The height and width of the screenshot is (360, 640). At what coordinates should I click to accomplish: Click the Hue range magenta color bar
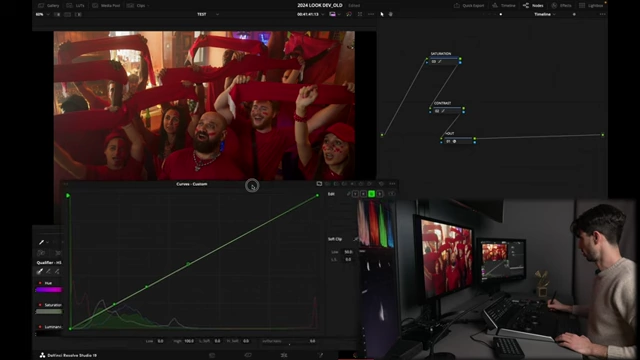coord(49,290)
